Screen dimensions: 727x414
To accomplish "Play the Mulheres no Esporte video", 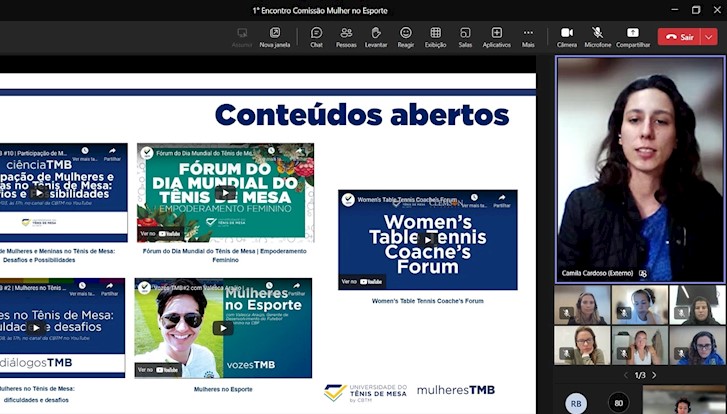I will coord(222,328).
